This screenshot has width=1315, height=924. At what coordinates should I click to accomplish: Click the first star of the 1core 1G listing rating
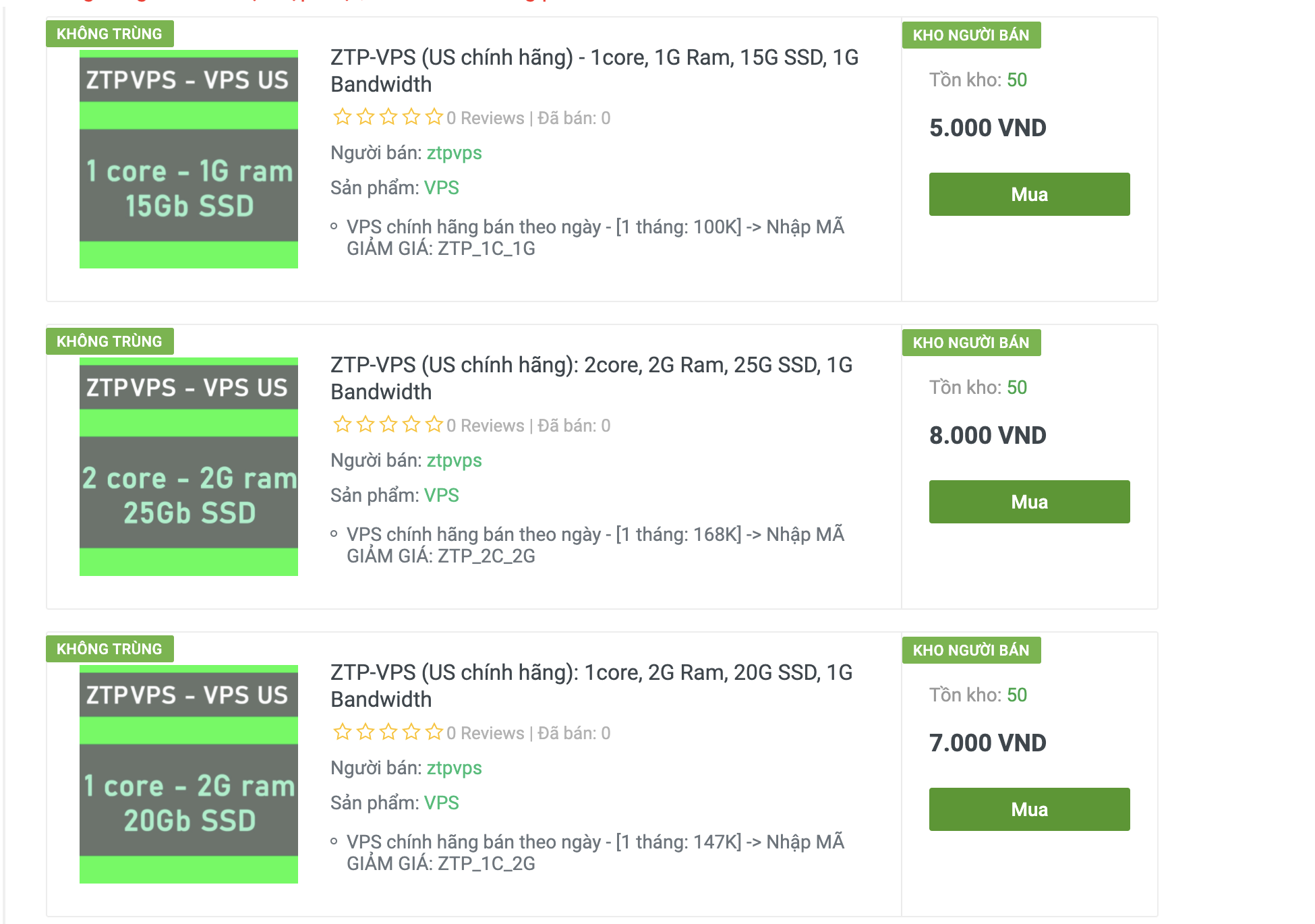(343, 117)
